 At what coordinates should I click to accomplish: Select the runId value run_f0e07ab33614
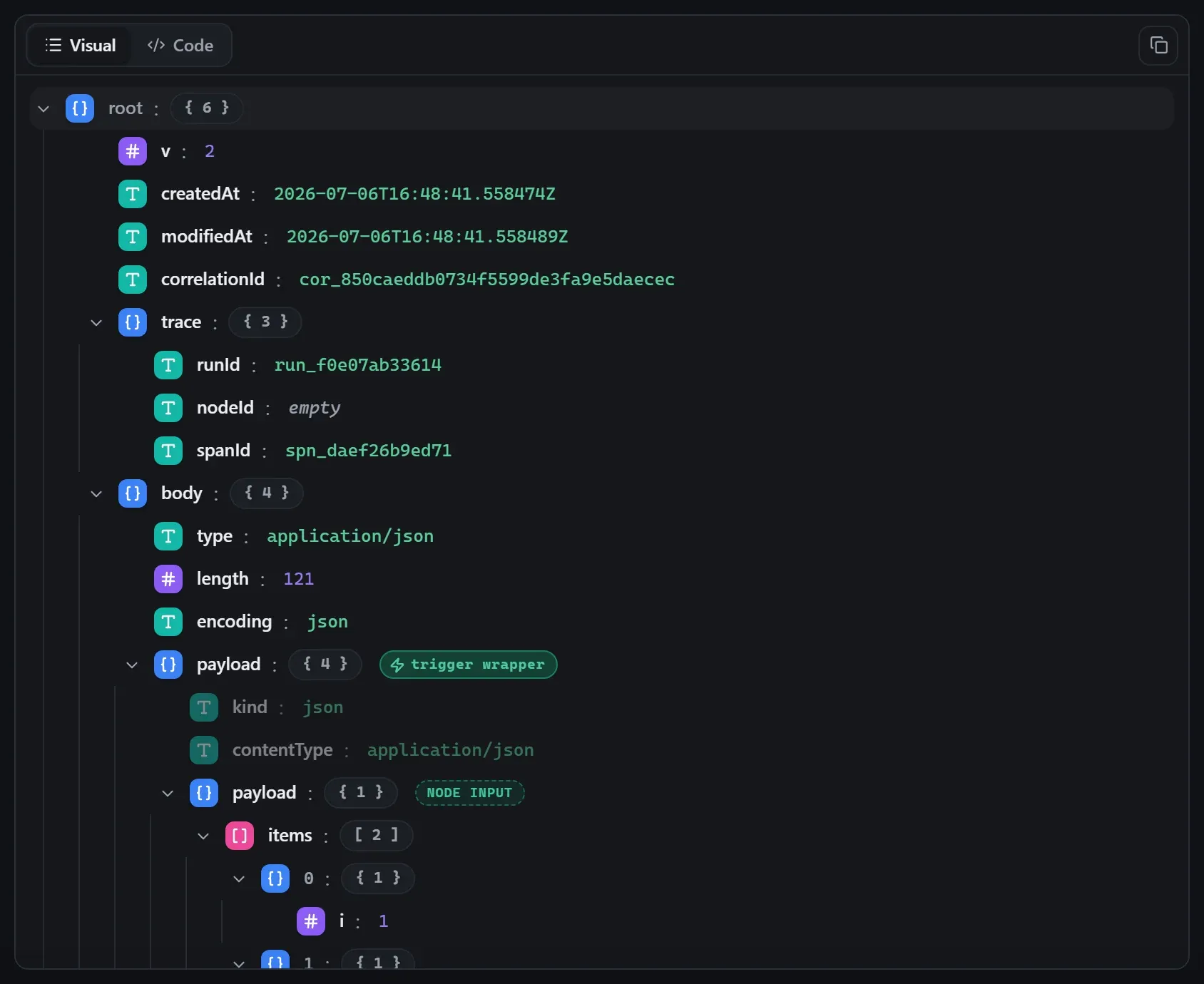click(358, 365)
